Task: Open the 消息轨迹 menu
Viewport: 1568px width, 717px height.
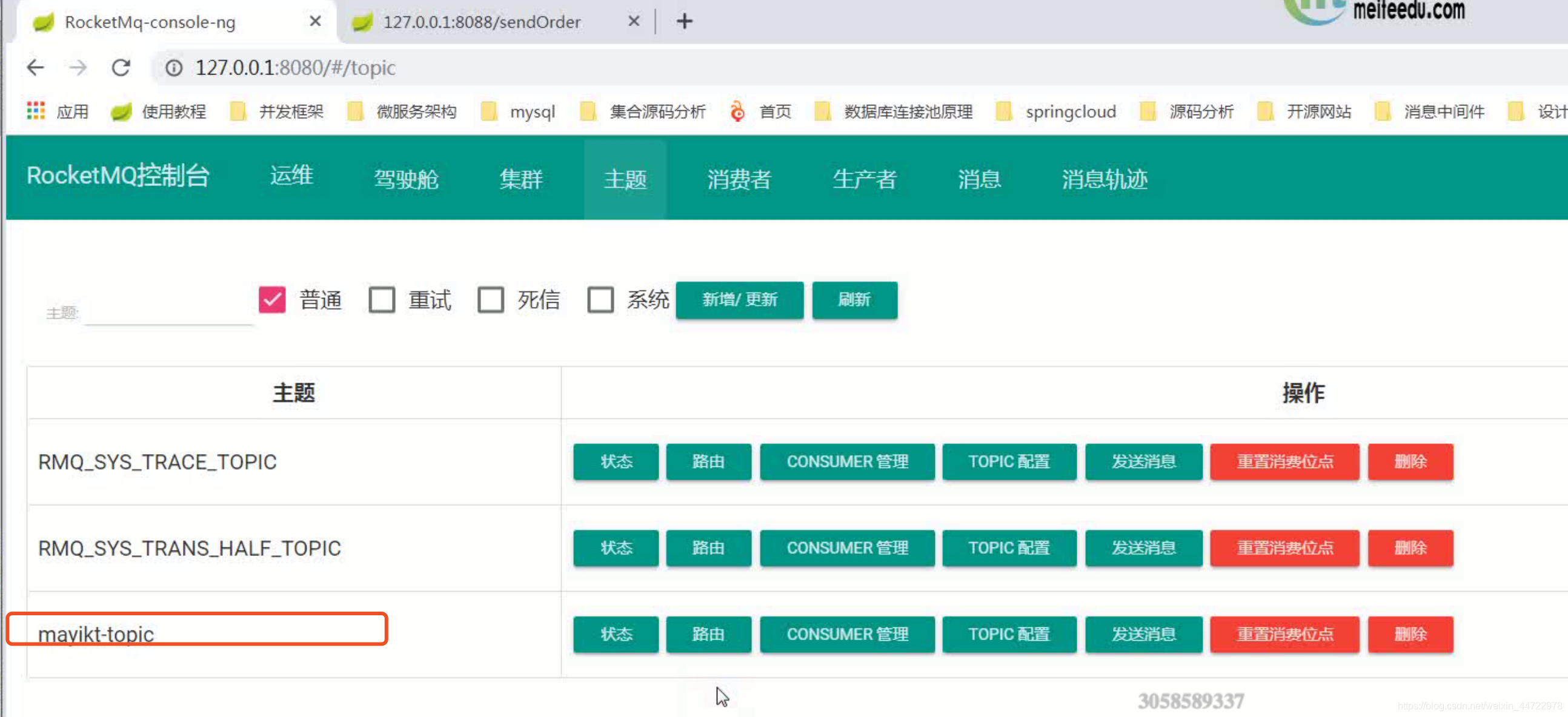Action: (1104, 179)
